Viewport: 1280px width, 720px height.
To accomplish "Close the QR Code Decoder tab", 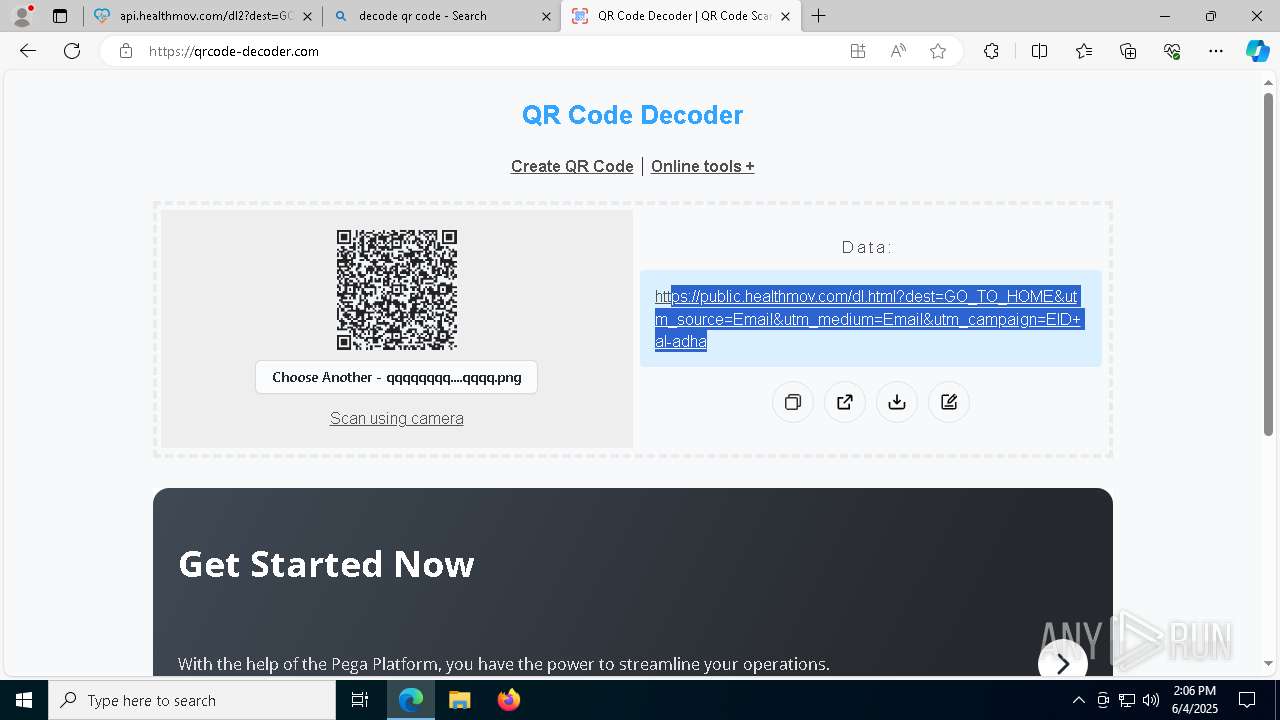I will [785, 16].
